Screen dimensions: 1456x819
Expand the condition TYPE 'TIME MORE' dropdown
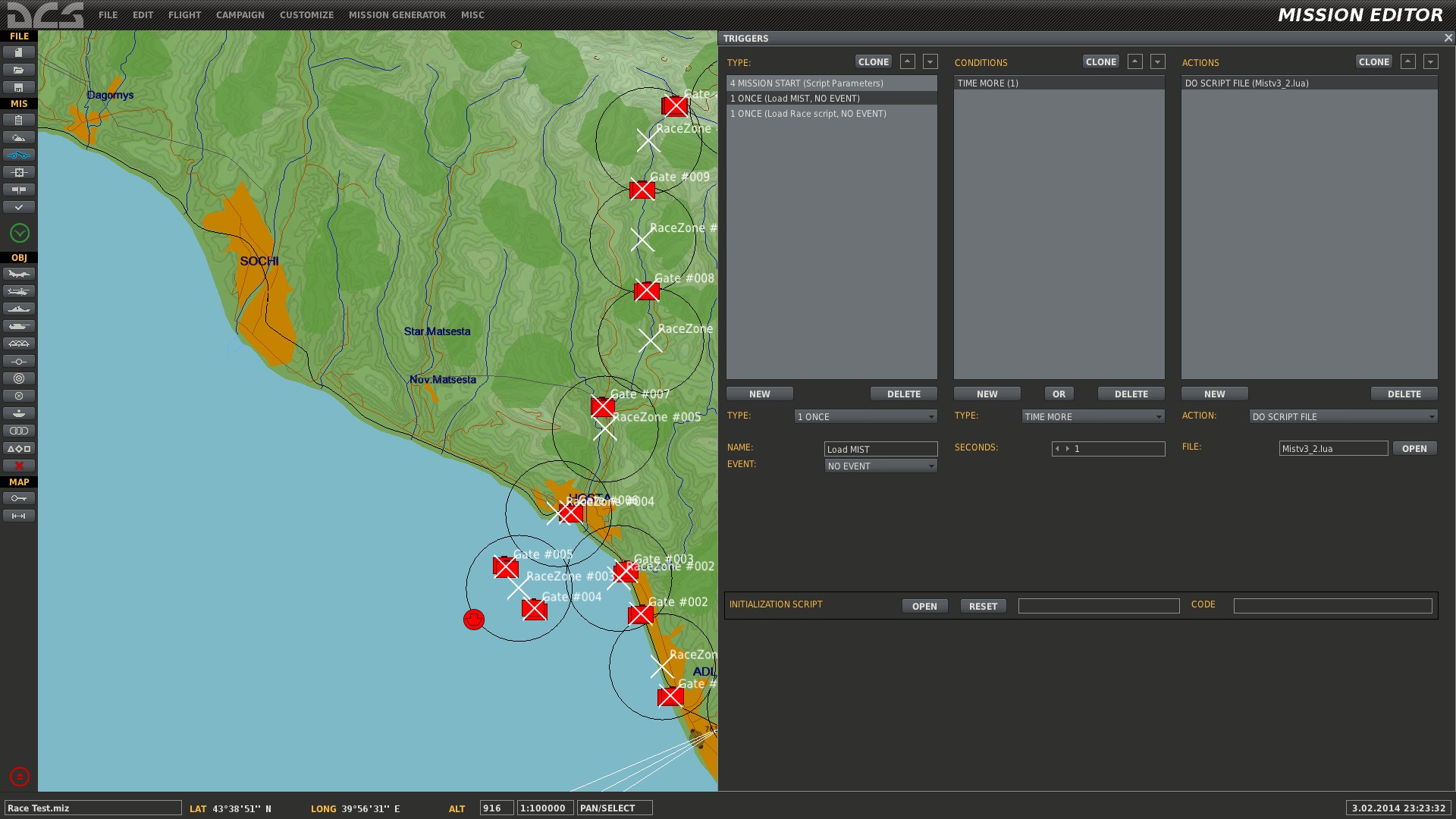point(1094,416)
